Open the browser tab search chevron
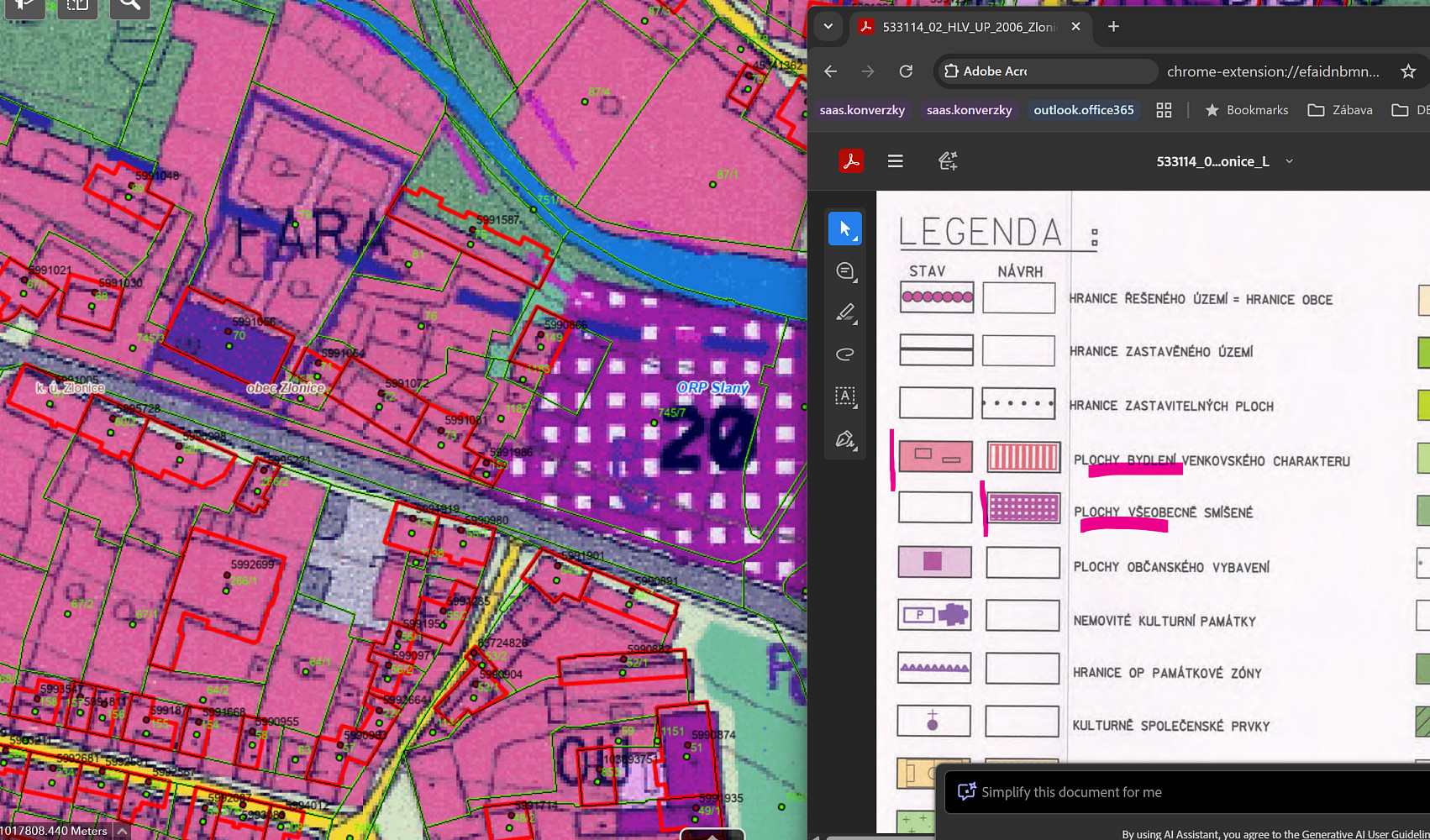Screen dimensions: 1430x840 pos(828,27)
